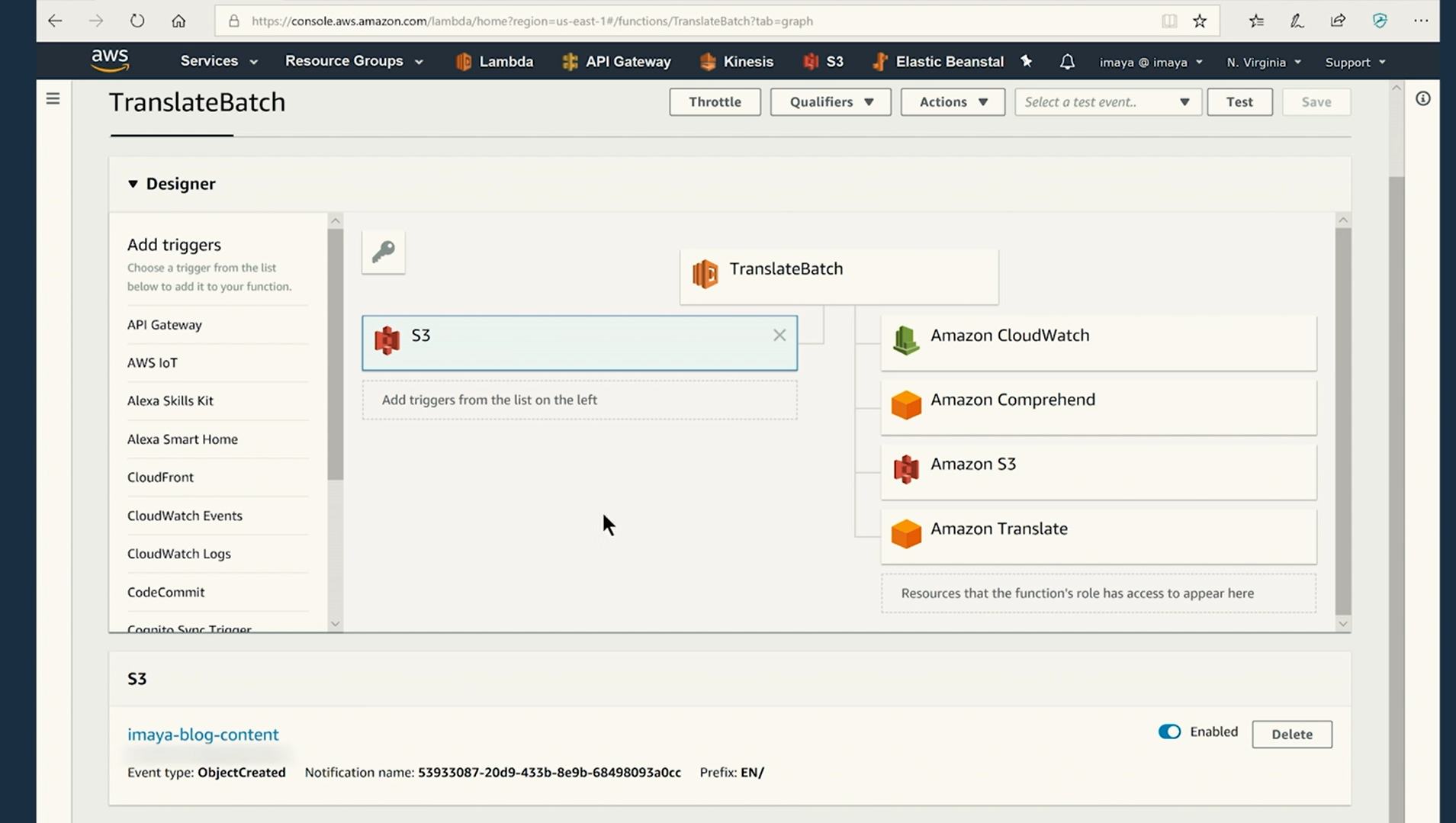Open the Support dropdown menu
The image size is (1456, 823).
click(x=1355, y=62)
